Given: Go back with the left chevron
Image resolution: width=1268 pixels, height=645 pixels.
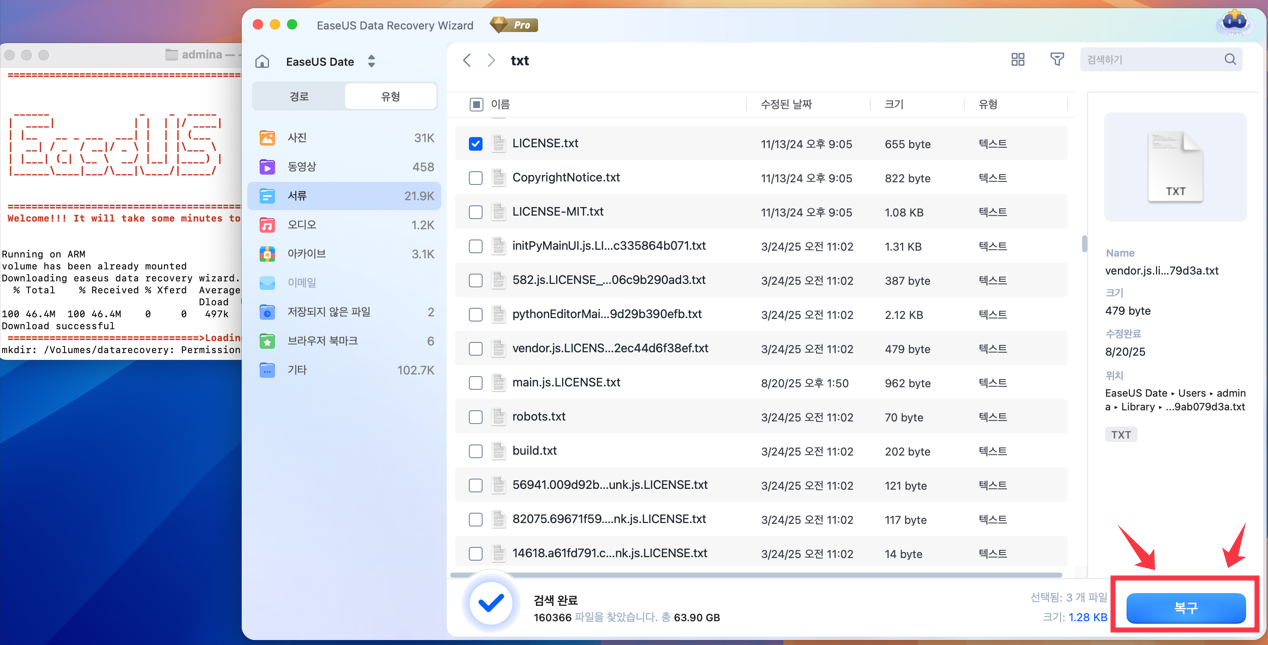Looking at the screenshot, I should click(x=467, y=61).
